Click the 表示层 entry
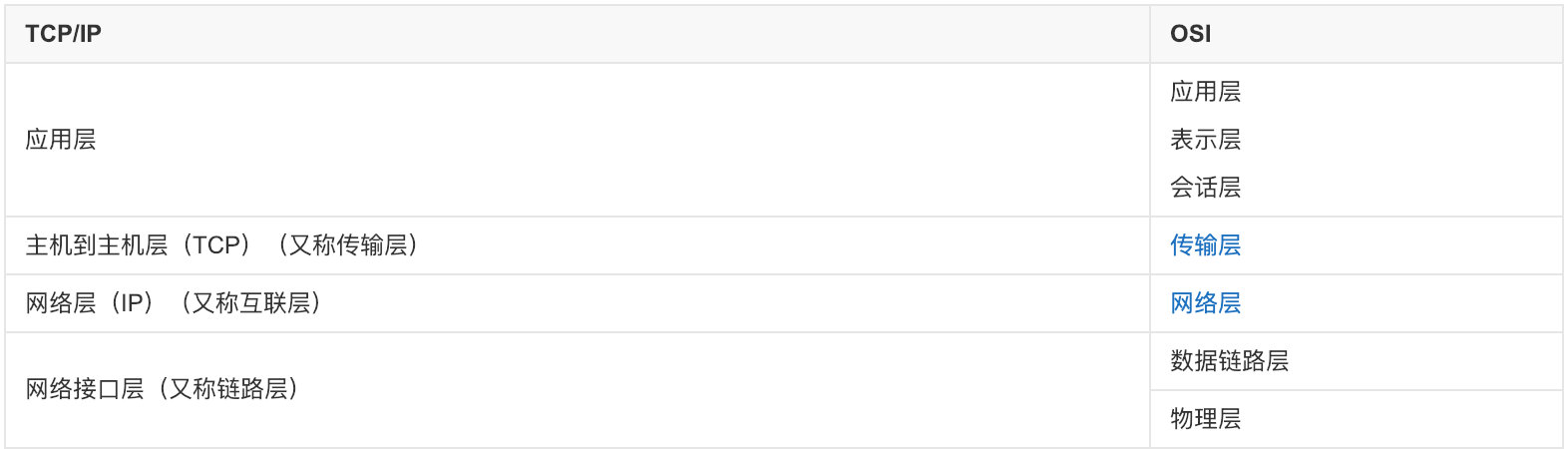 1205,140
